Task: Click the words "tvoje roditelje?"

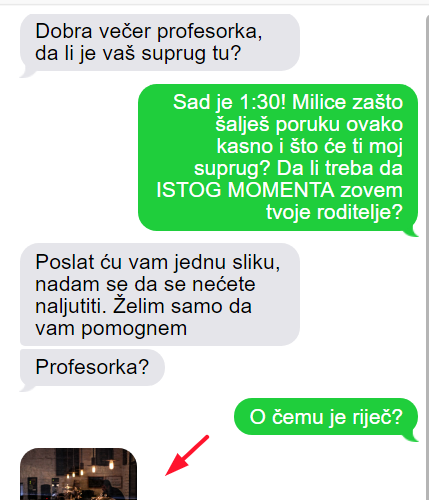Action: coord(335,212)
